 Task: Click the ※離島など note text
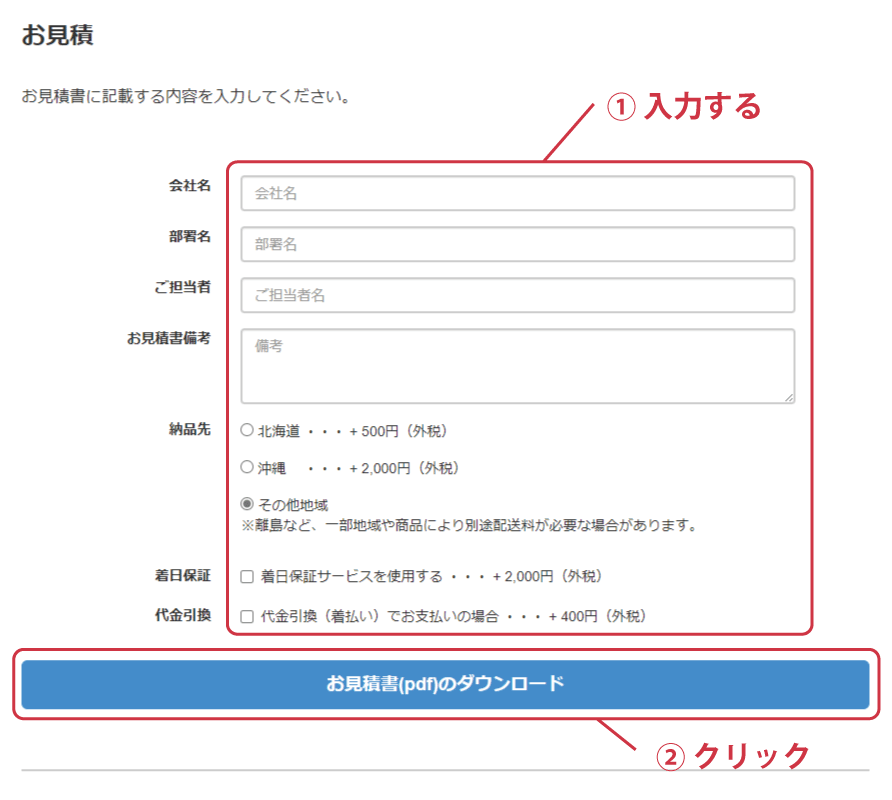[470, 525]
